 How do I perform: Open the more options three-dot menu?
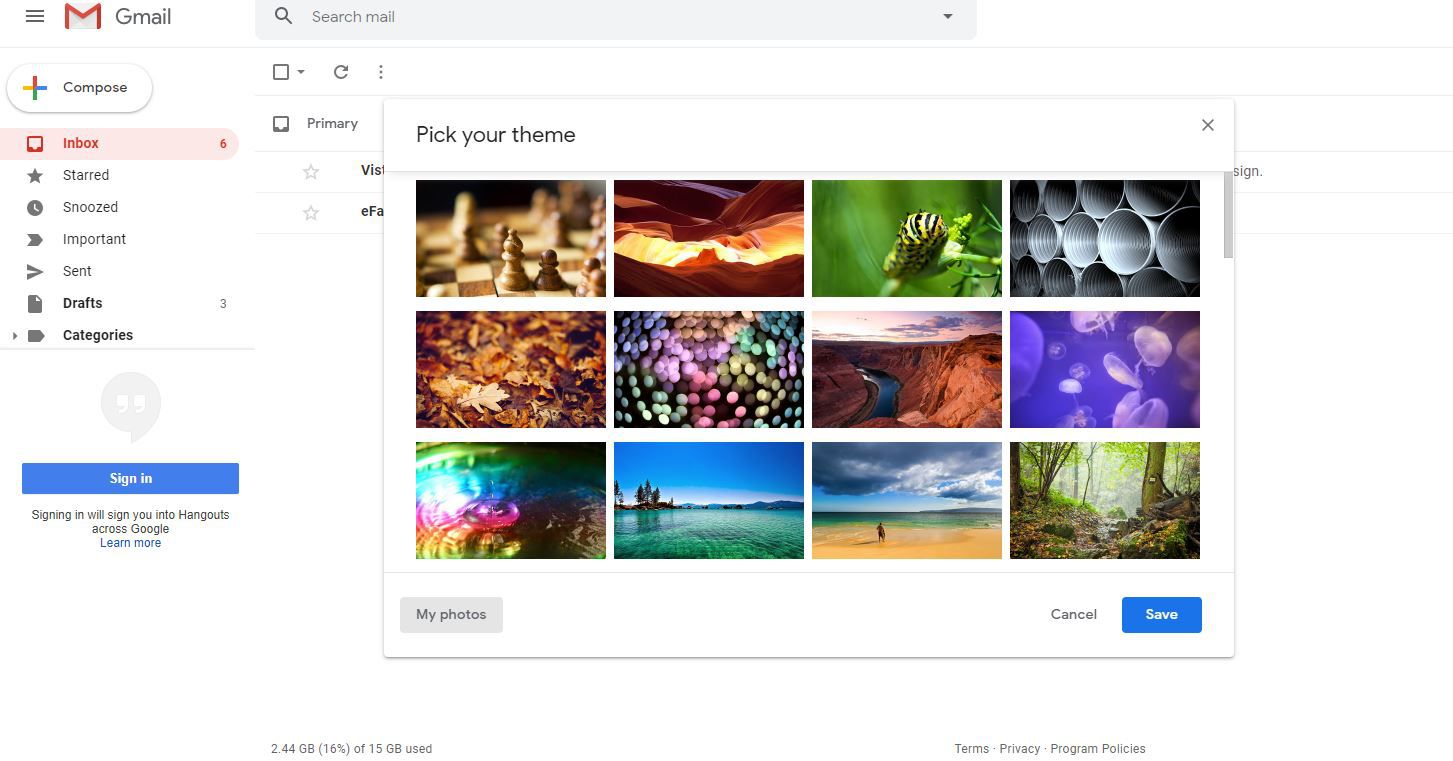coord(380,71)
